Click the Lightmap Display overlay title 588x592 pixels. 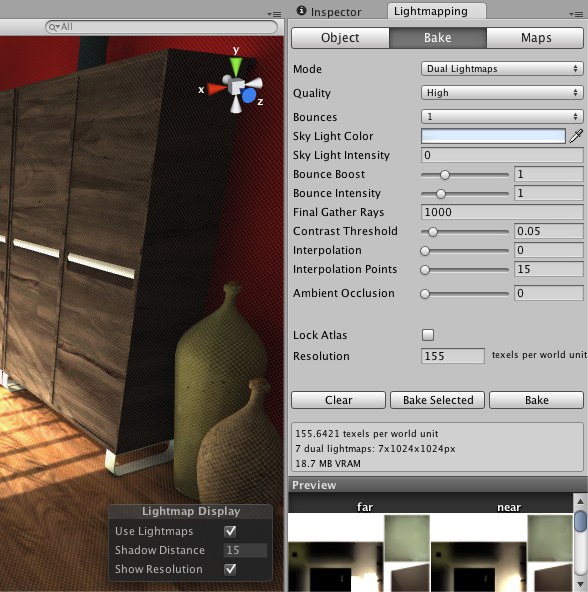pyautogui.click(x=191, y=511)
